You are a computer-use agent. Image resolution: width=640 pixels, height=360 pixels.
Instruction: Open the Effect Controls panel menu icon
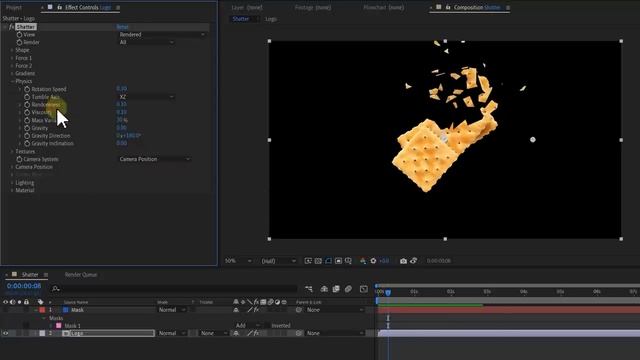(x=118, y=7)
